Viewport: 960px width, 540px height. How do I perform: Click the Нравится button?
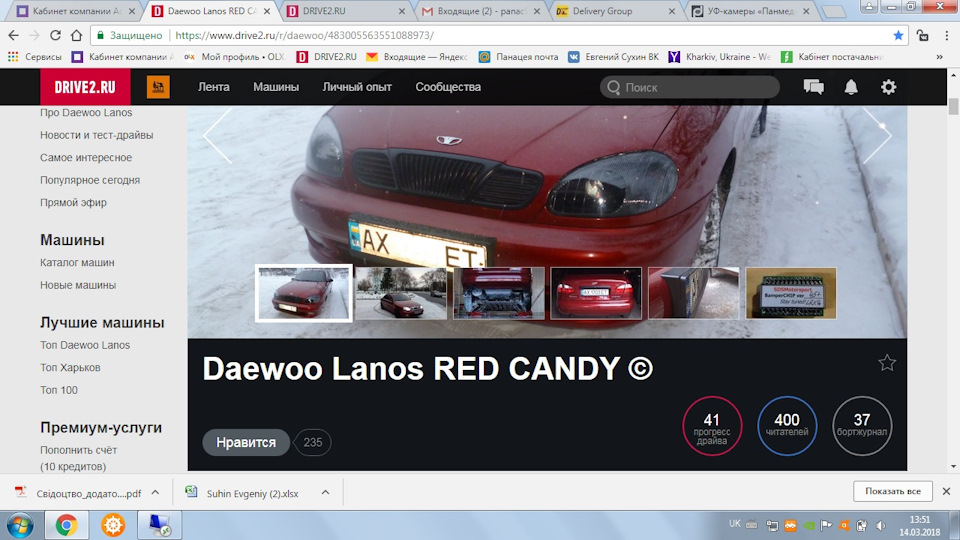246,442
